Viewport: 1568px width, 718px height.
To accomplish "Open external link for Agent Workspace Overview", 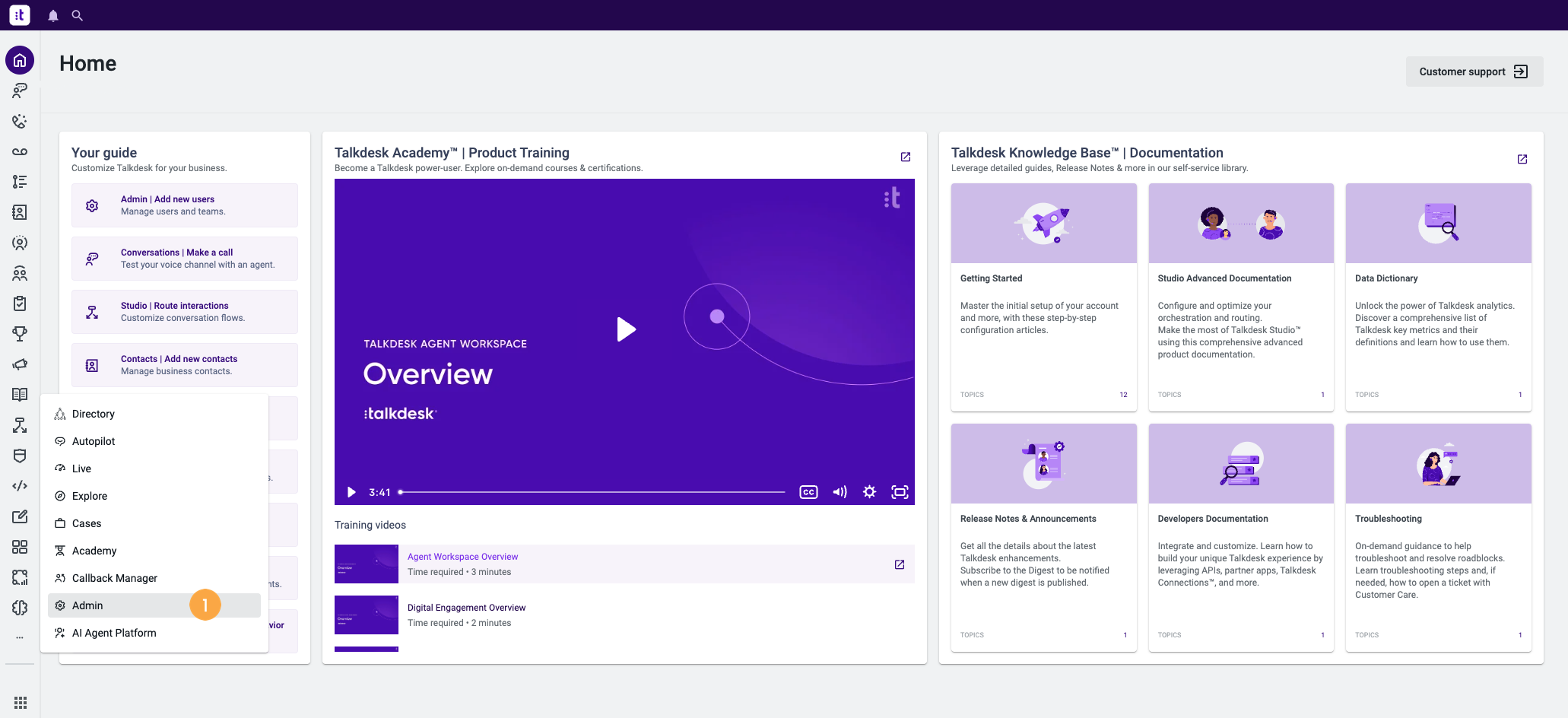I will pyautogui.click(x=900, y=564).
